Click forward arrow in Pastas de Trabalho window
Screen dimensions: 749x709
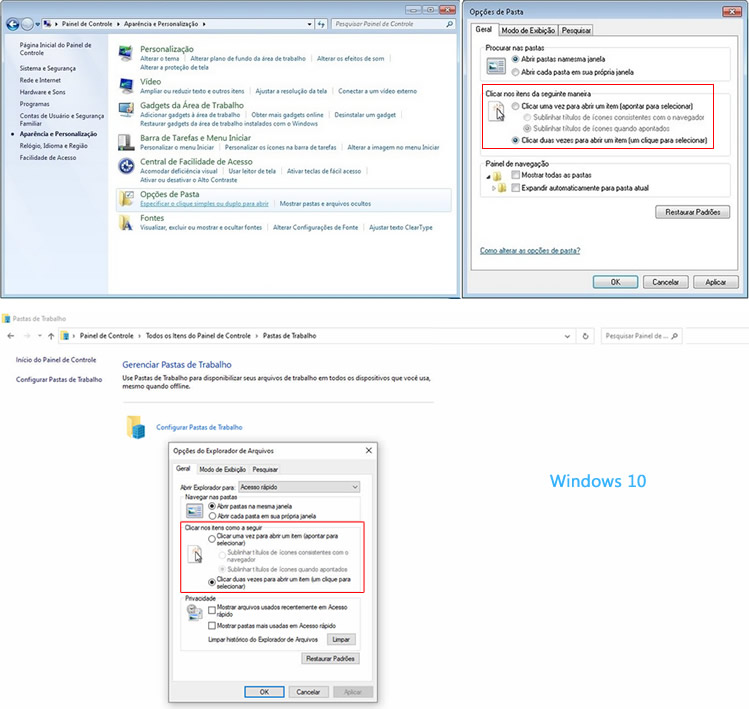tap(27, 336)
